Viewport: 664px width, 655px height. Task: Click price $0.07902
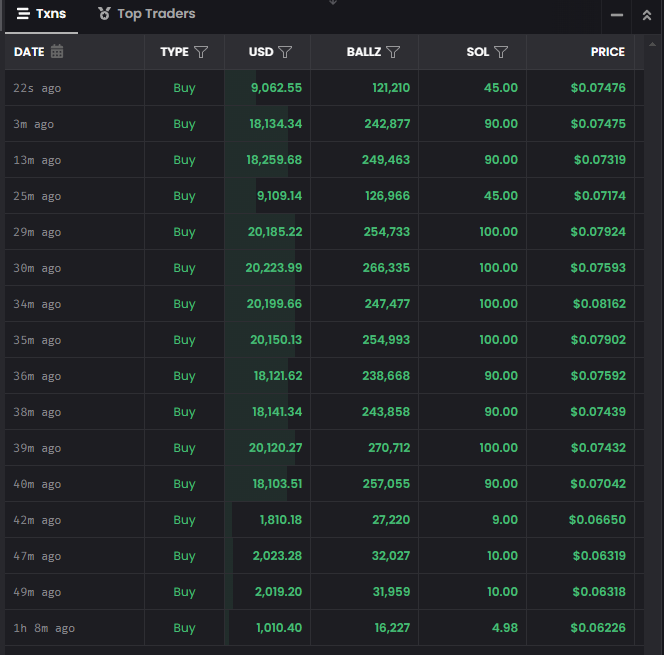point(598,340)
